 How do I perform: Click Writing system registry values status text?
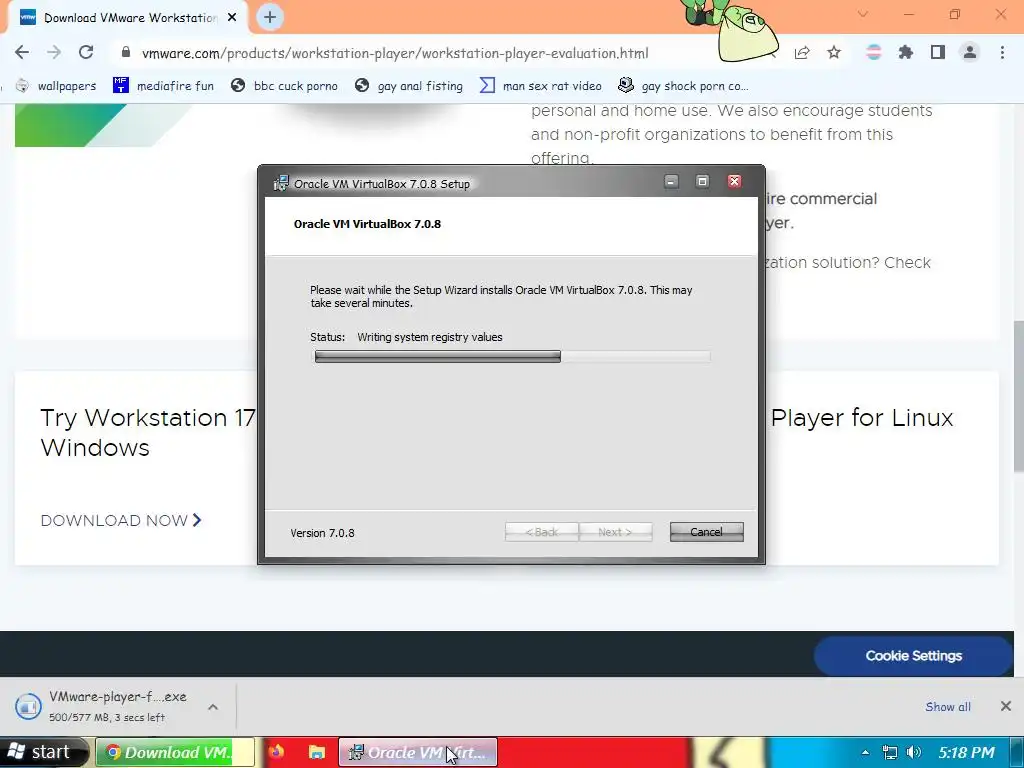430,337
